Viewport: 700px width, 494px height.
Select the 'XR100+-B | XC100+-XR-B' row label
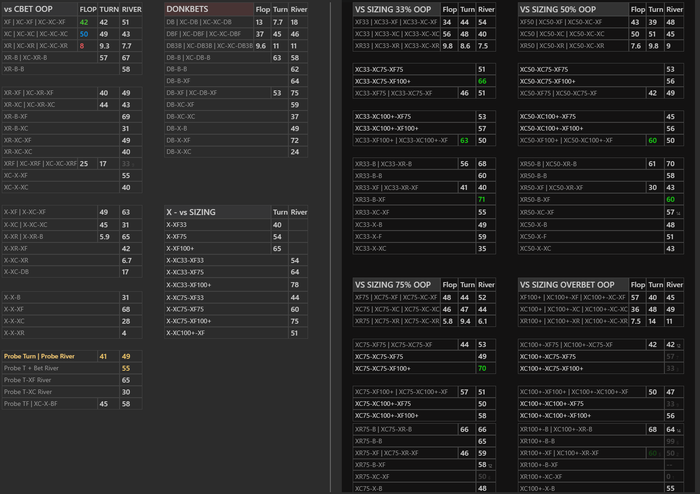[556, 429]
